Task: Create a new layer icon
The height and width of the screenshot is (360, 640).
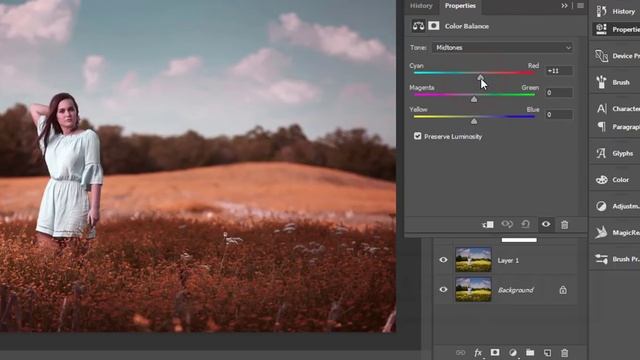Action: pos(547,353)
